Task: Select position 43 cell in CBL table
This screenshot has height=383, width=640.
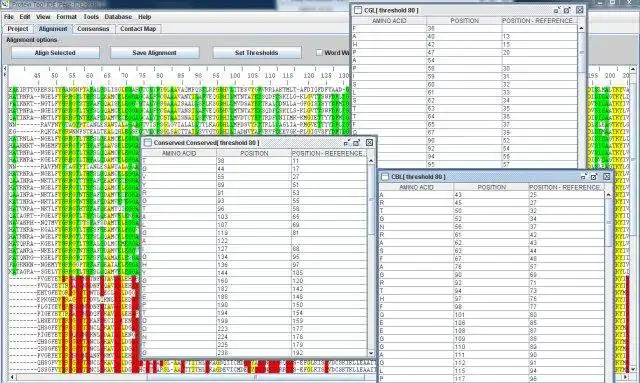Action: click(x=491, y=195)
